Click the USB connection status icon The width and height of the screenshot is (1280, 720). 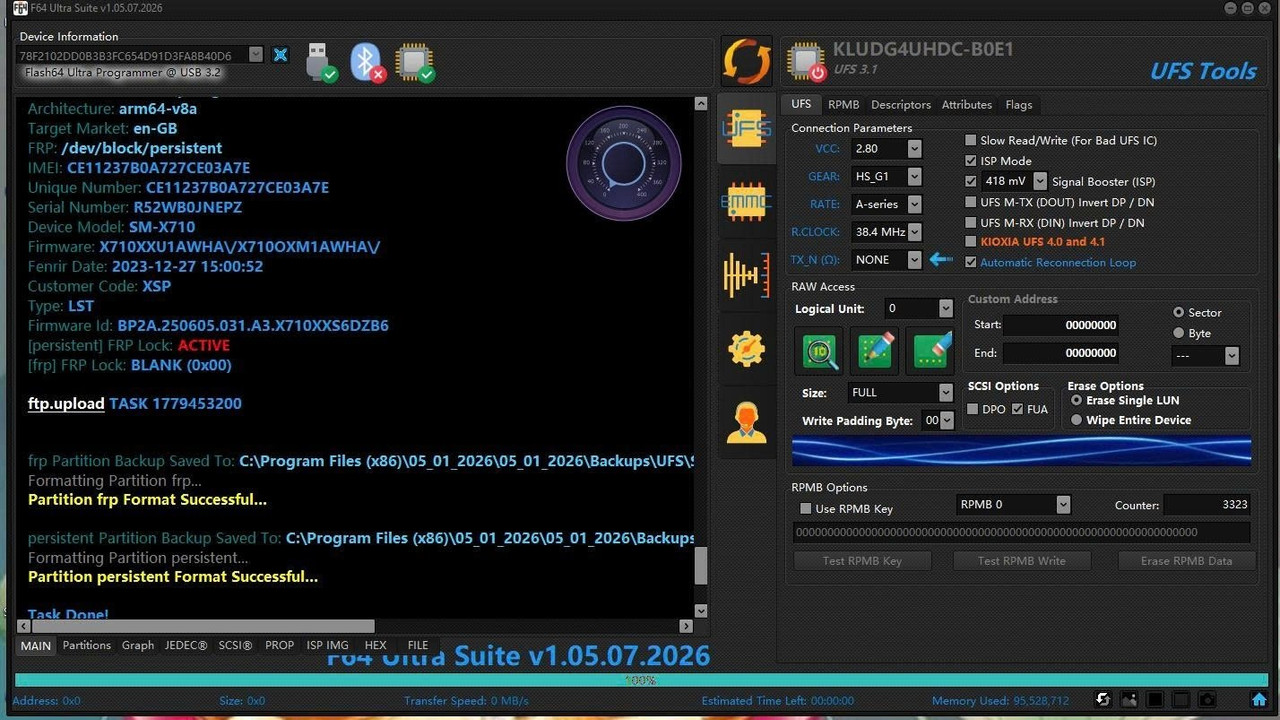[320, 61]
